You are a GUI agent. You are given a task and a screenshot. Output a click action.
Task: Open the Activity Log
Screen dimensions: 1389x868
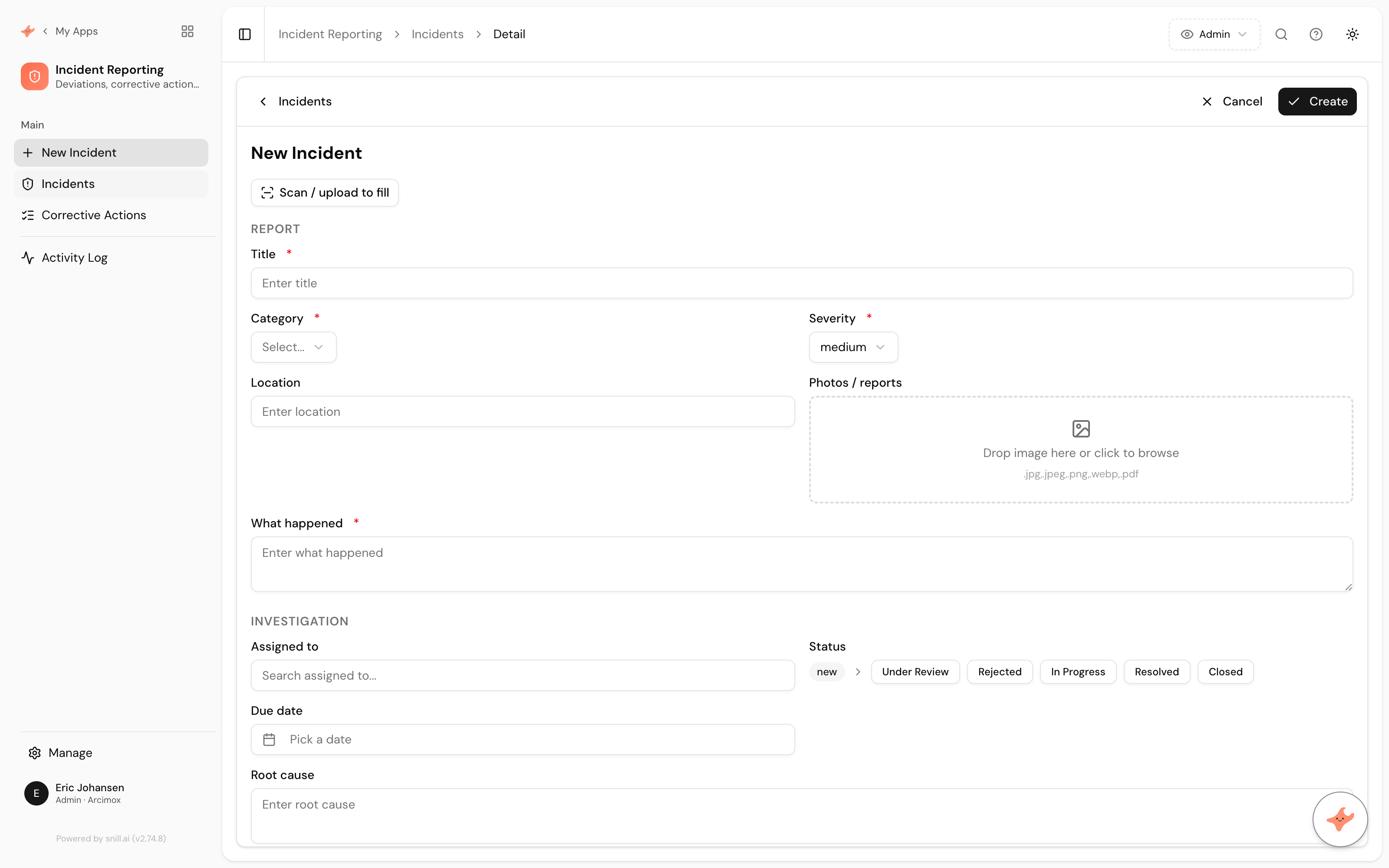tap(111, 258)
